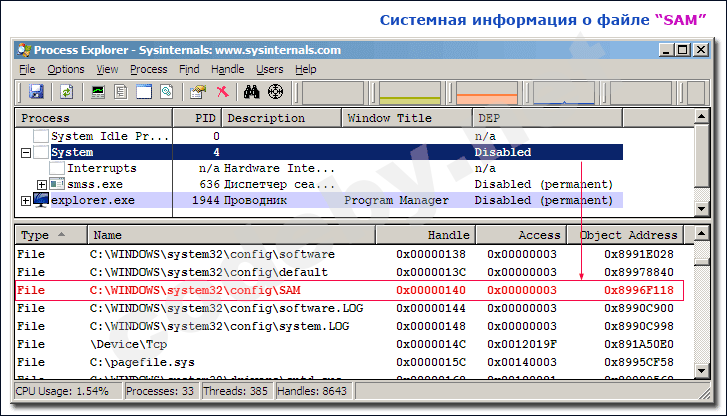Open the Help menu
This screenshot has width=727, height=416.
click(306, 70)
